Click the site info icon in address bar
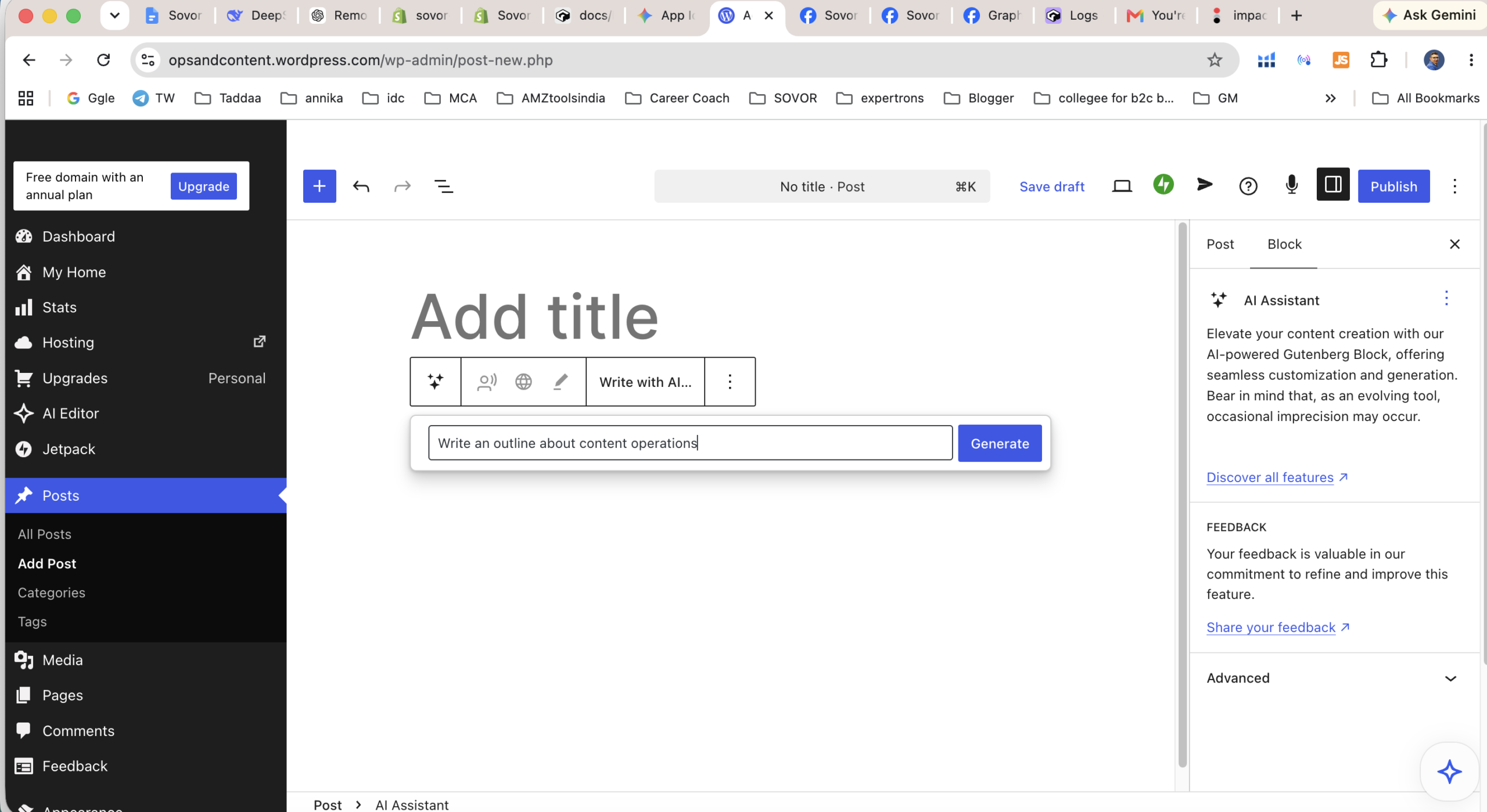The width and height of the screenshot is (1487, 812). [x=148, y=59]
